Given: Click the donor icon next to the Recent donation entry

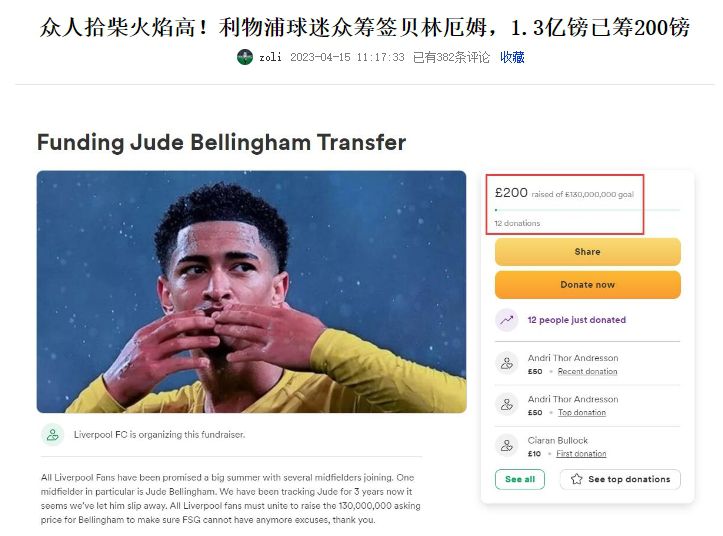Looking at the screenshot, I should 507,363.
